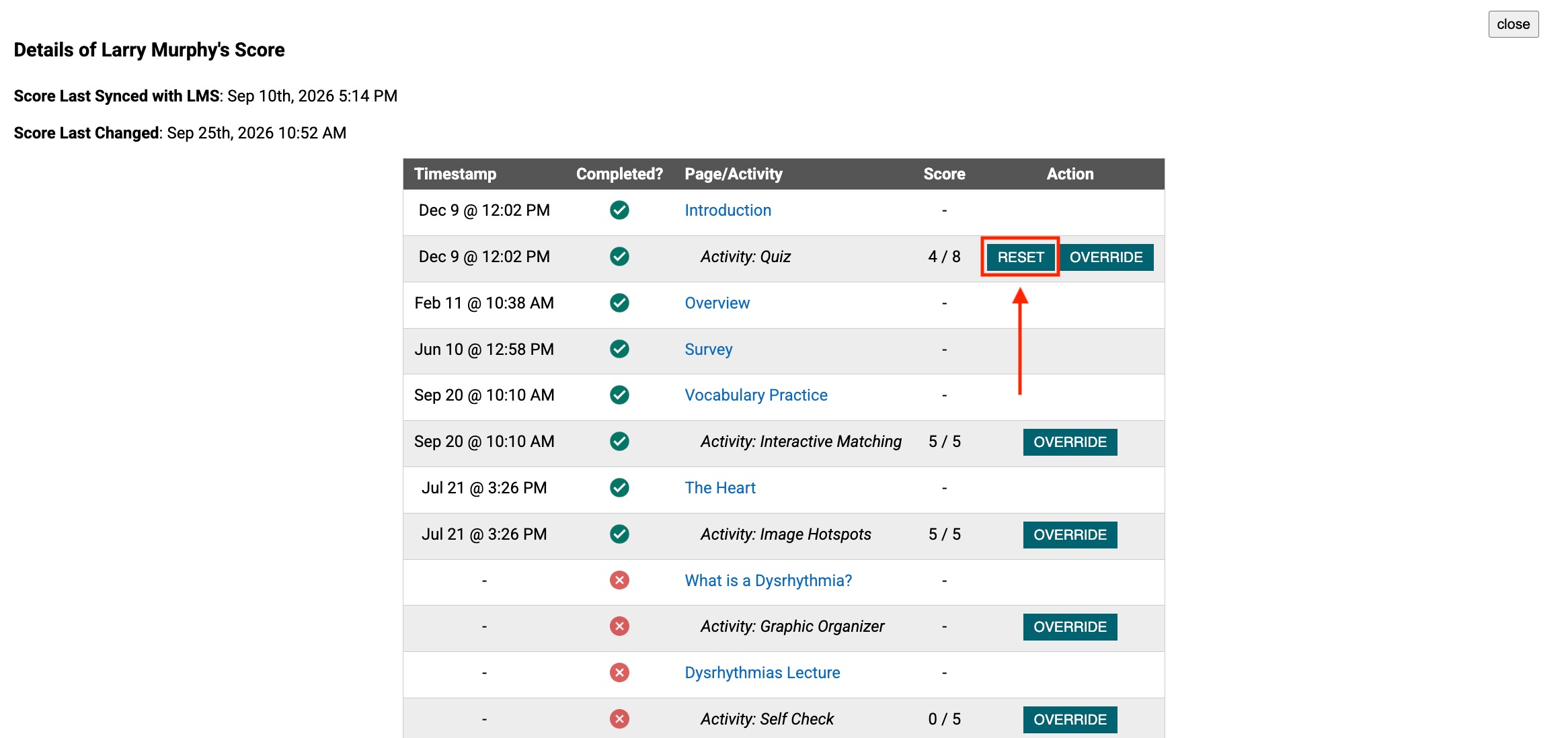Select the Jun 10 @ 12:58 PM timestamp

[484, 350]
